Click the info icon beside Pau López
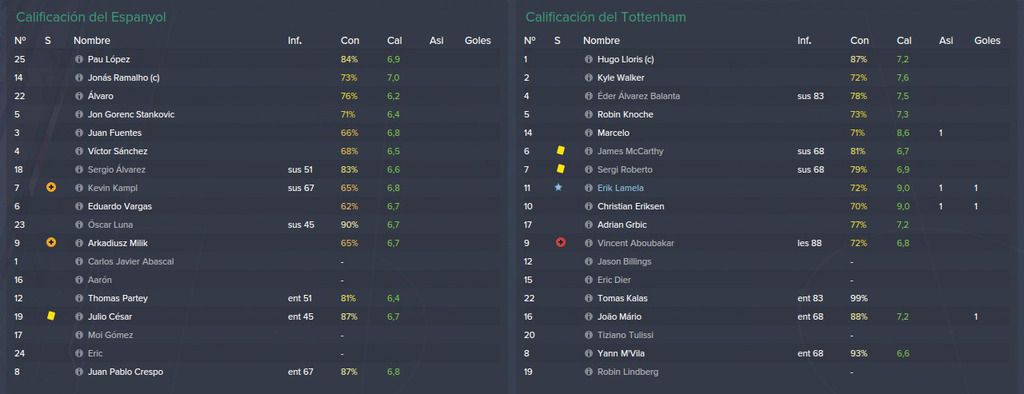Image resolution: width=1024 pixels, height=394 pixels. point(79,59)
